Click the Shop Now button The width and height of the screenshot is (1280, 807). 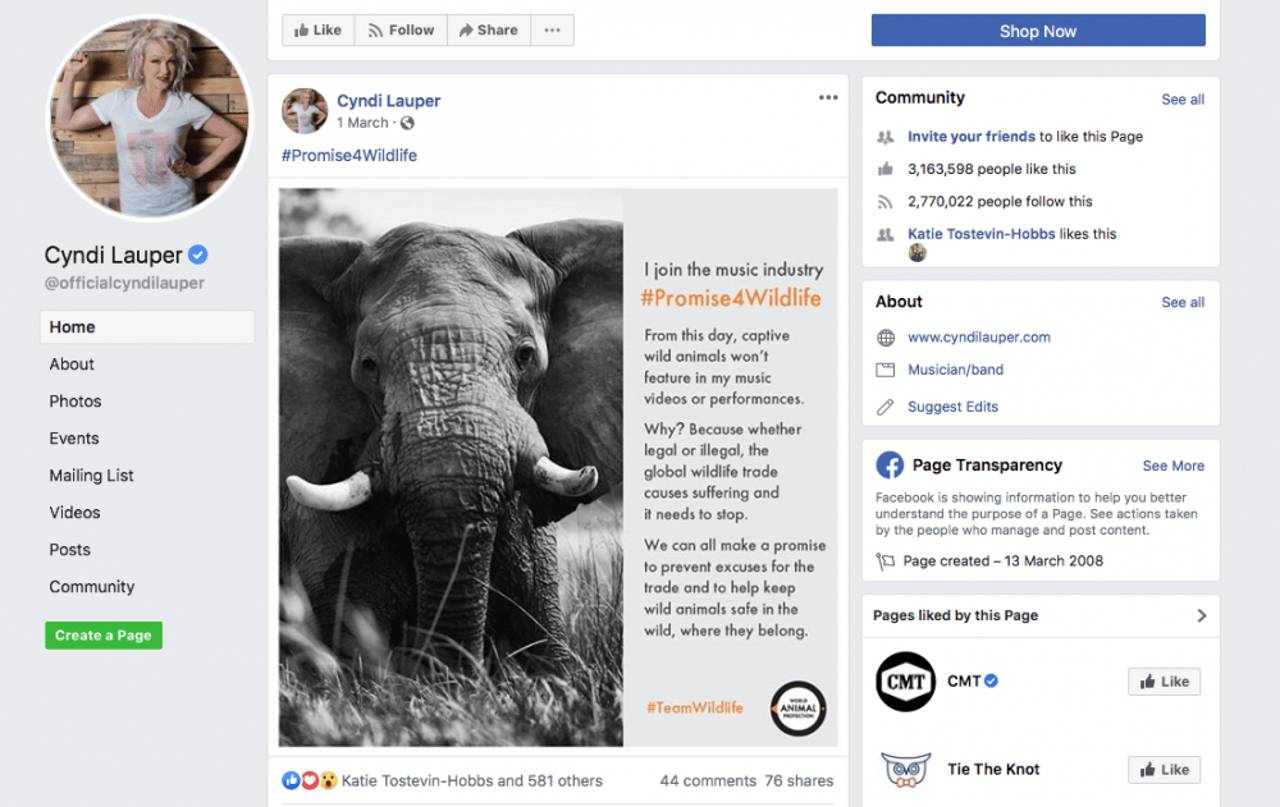(x=1038, y=30)
